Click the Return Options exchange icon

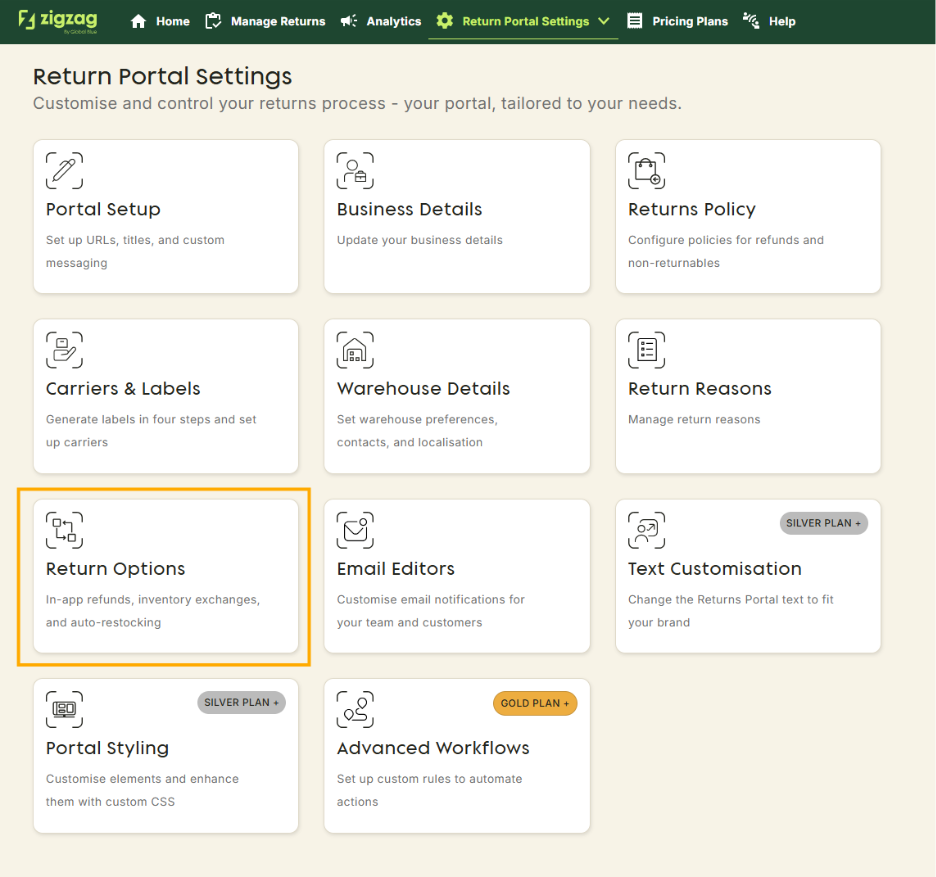(x=65, y=530)
